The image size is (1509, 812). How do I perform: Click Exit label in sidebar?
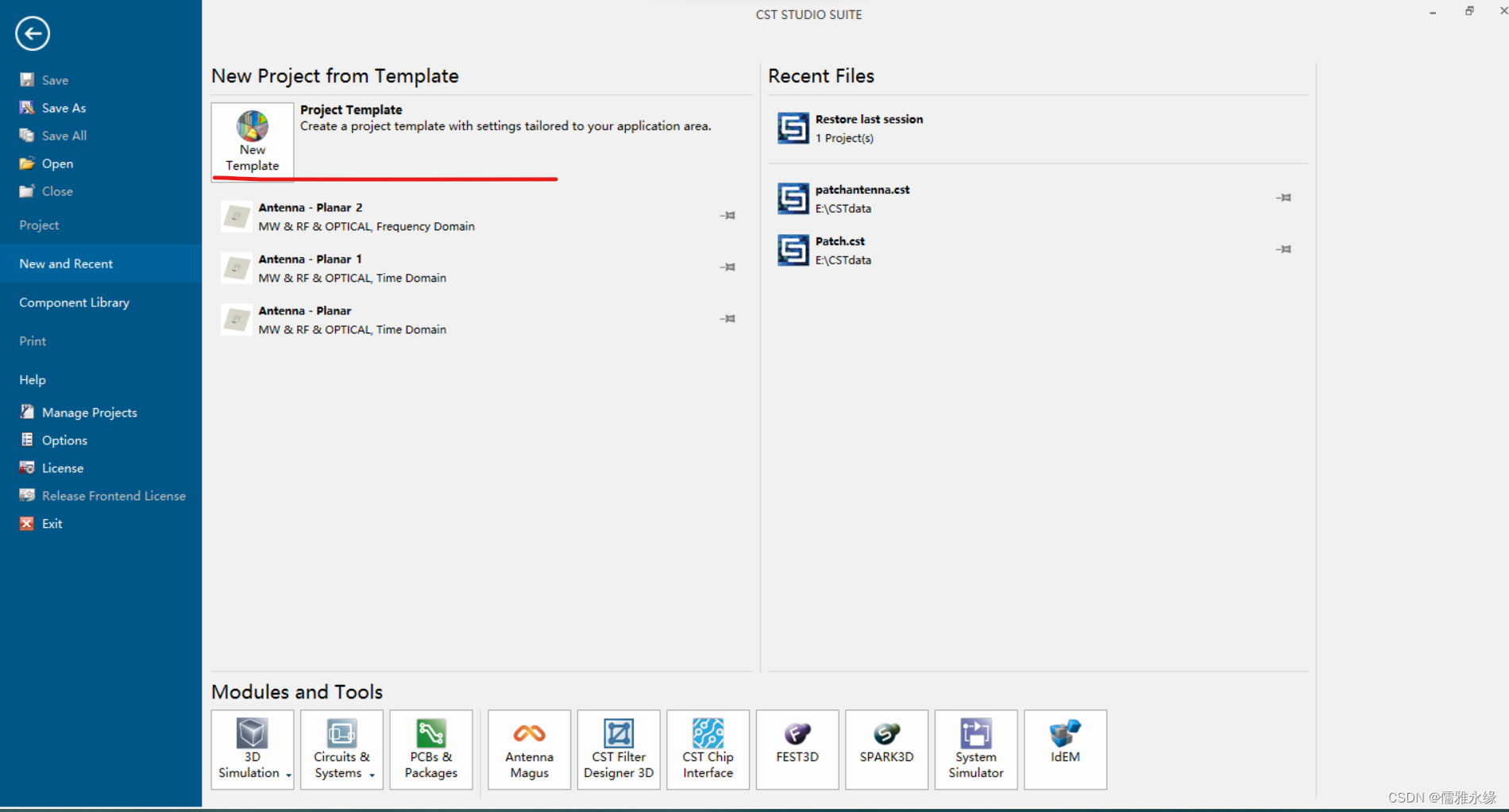pyautogui.click(x=52, y=524)
